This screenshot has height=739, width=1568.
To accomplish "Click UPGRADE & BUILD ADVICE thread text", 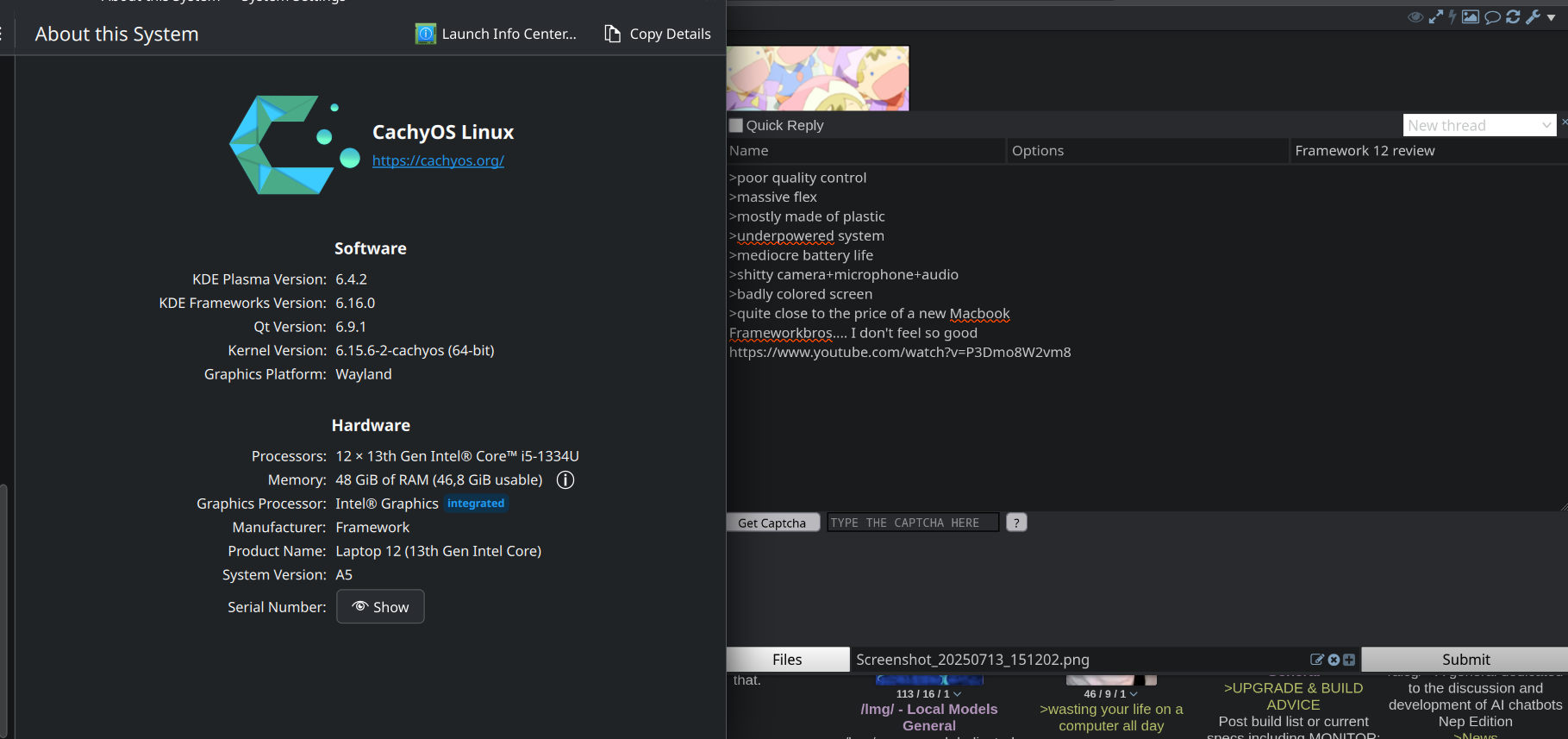I will pos(1293,697).
